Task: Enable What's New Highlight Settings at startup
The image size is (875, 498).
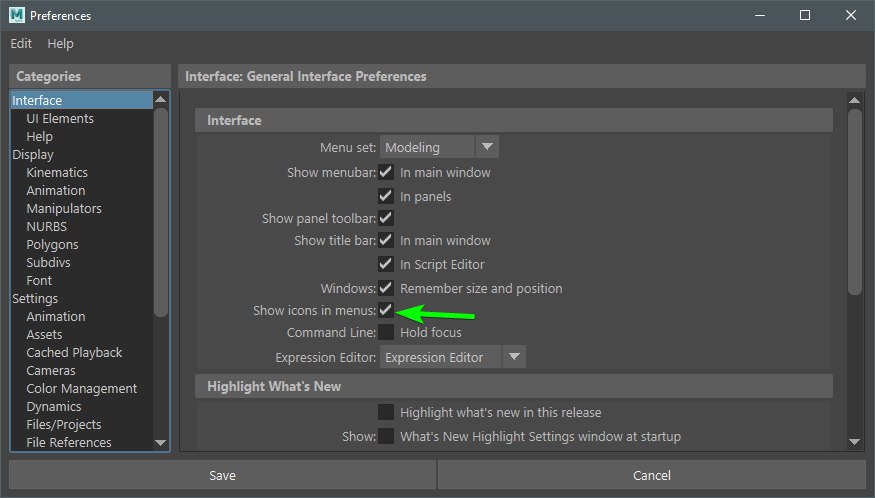Action: point(386,436)
